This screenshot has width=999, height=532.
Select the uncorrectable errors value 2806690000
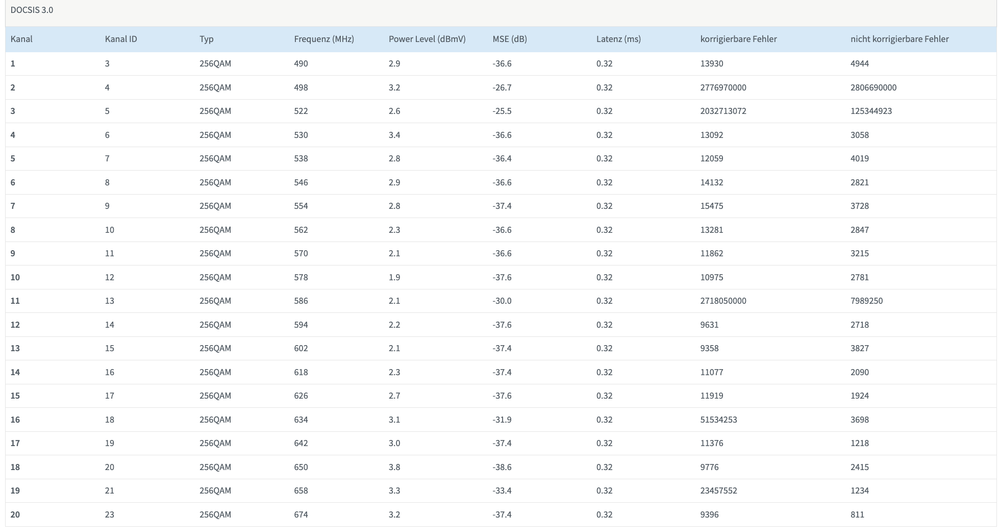873,87
